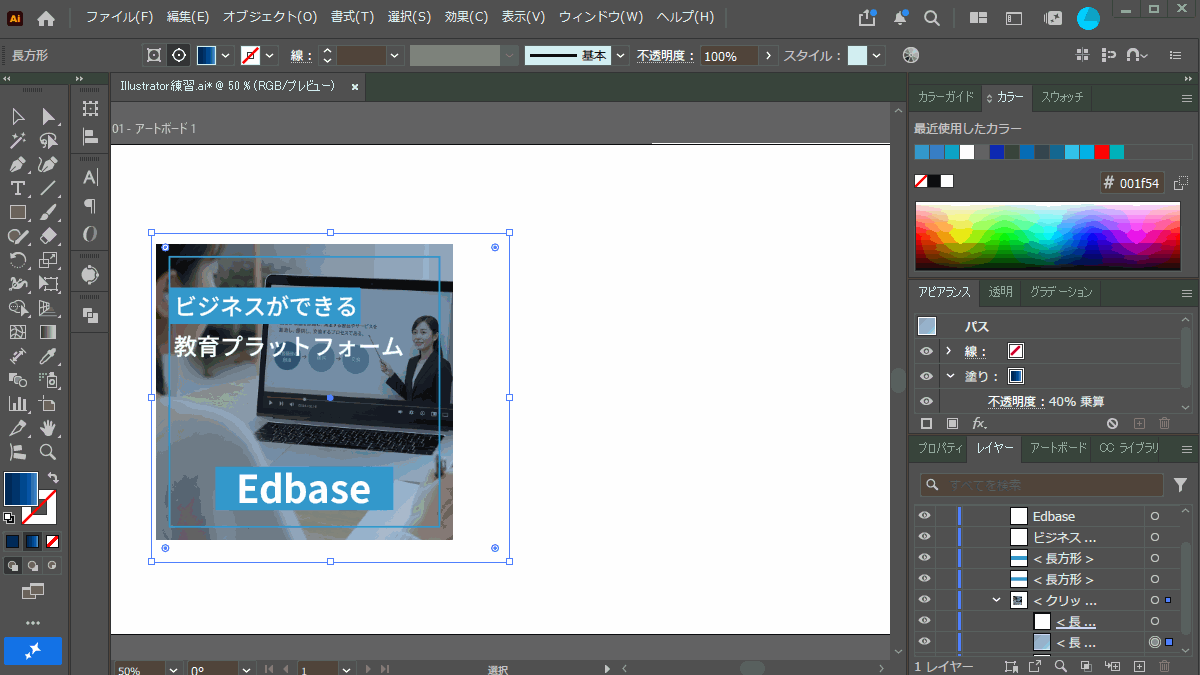
Task: Open notifications bell icon
Action: [x=900, y=17]
